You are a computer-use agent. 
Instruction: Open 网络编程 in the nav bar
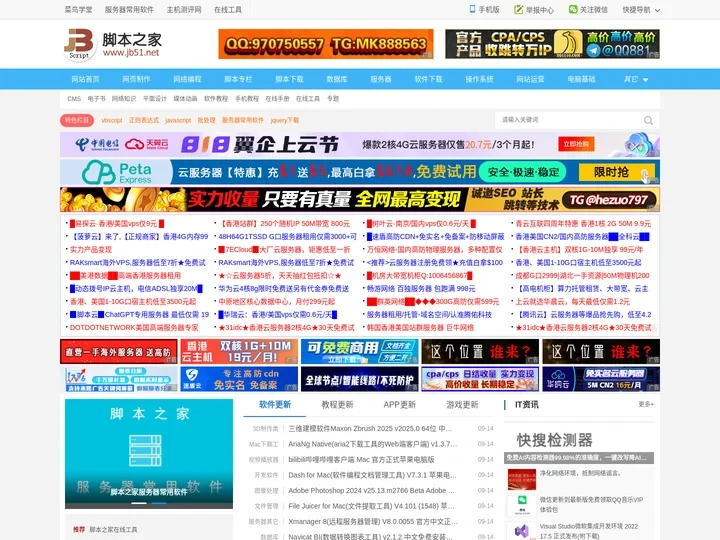point(187,79)
